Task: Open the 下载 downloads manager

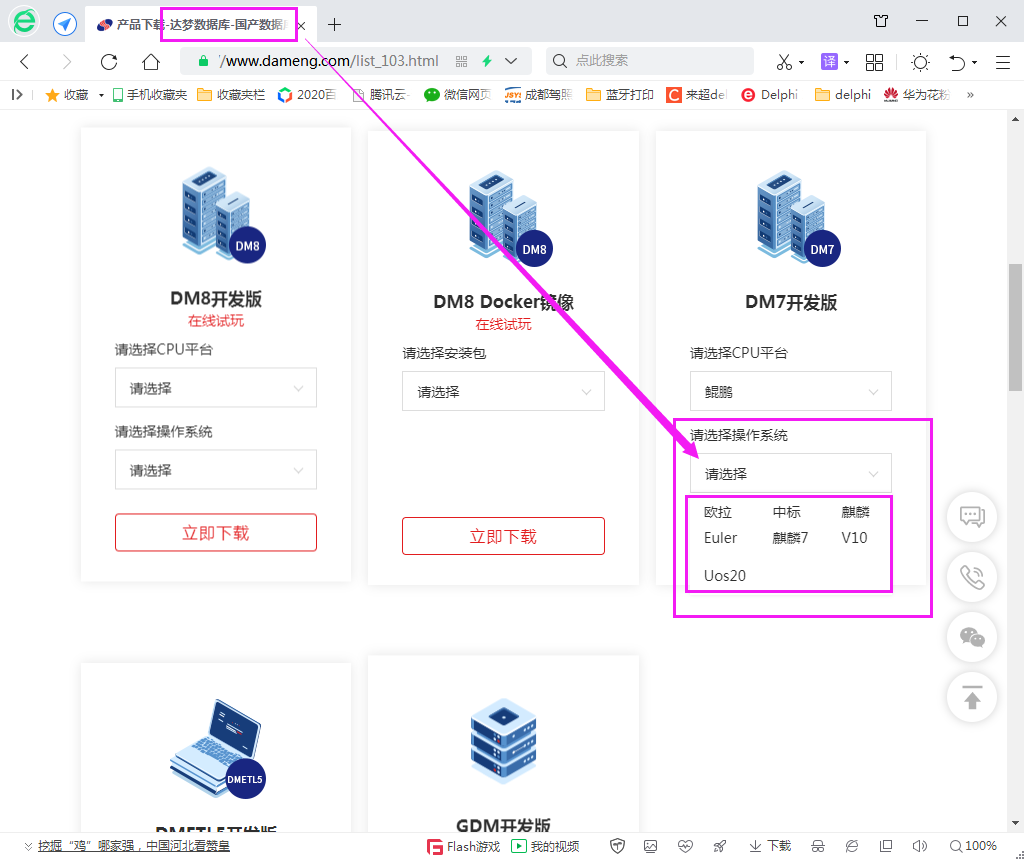Action: (x=770, y=846)
